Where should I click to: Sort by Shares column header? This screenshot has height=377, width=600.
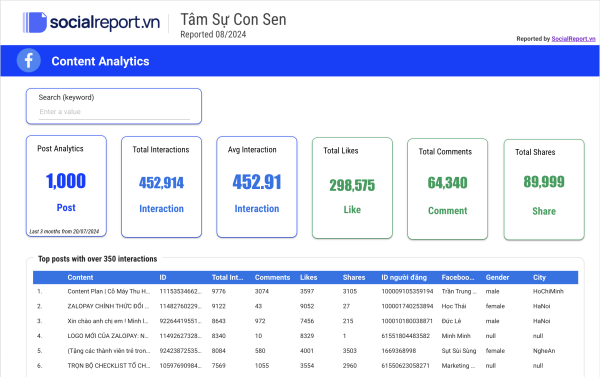tap(354, 277)
